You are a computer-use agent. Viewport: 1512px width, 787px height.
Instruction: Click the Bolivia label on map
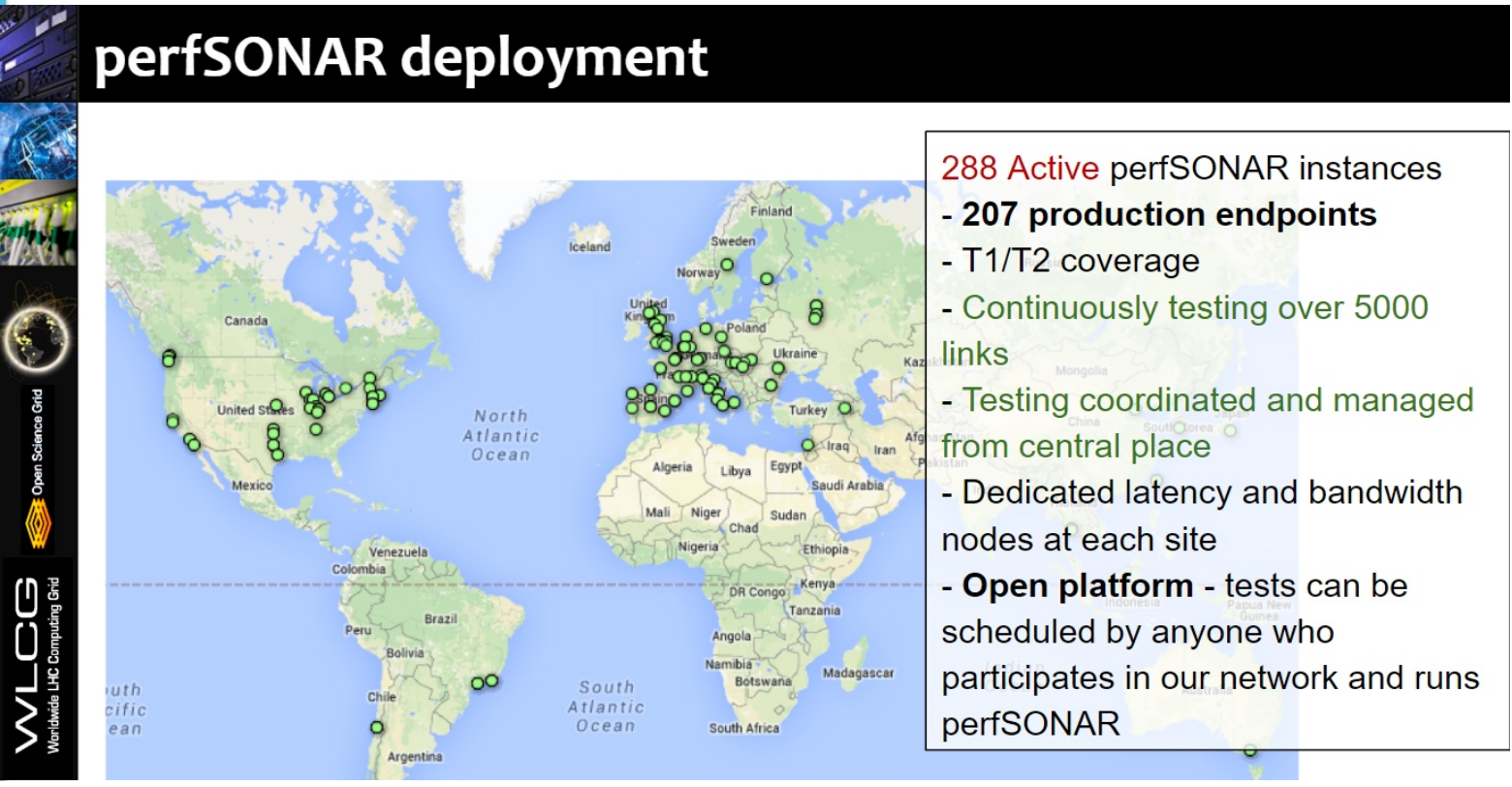pyautogui.click(x=405, y=652)
